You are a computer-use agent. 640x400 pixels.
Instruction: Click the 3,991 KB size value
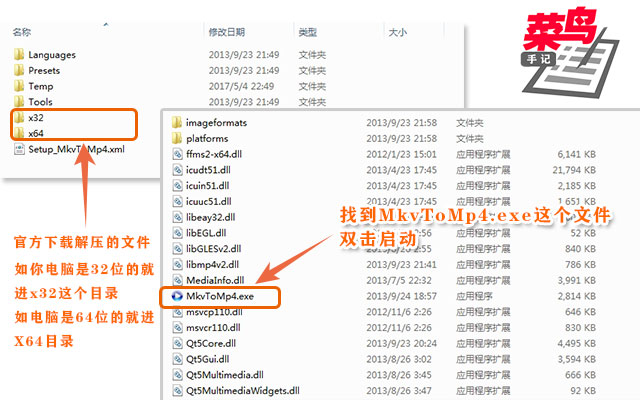point(577,280)
